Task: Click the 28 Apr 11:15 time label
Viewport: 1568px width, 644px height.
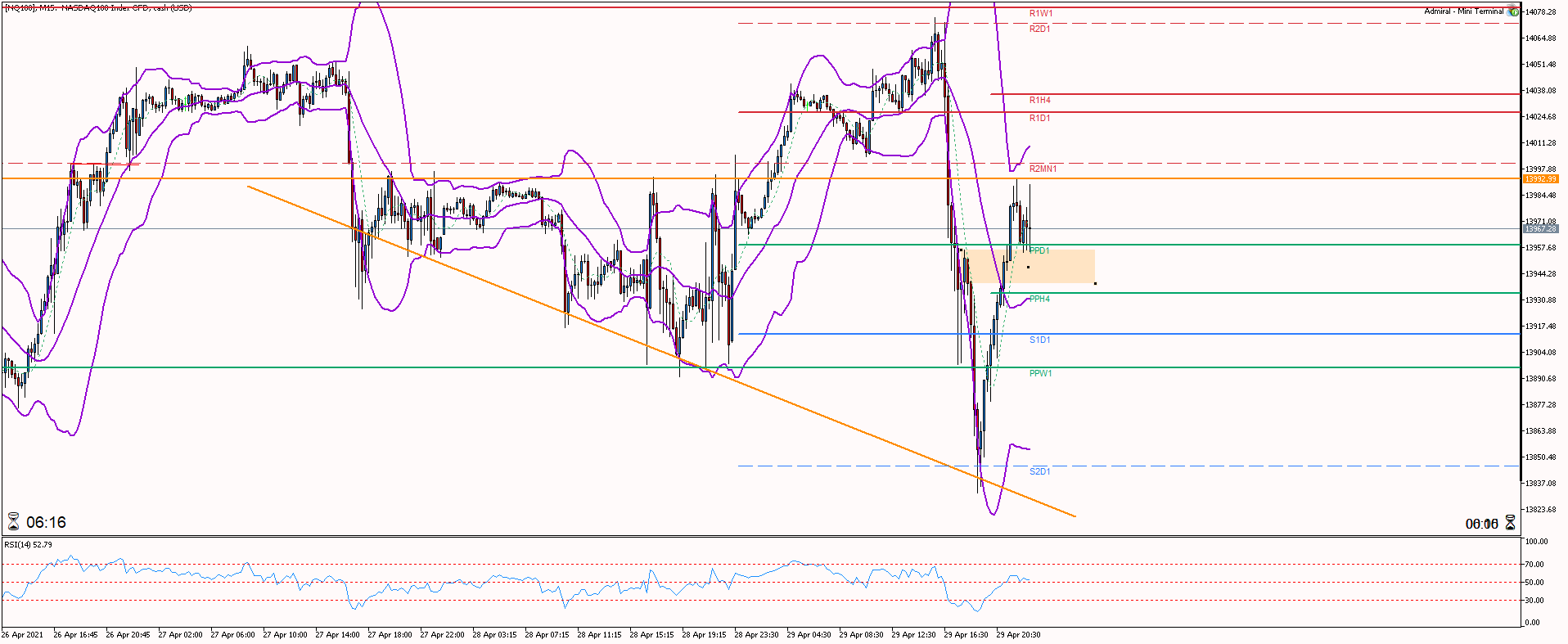Action: 599,634
